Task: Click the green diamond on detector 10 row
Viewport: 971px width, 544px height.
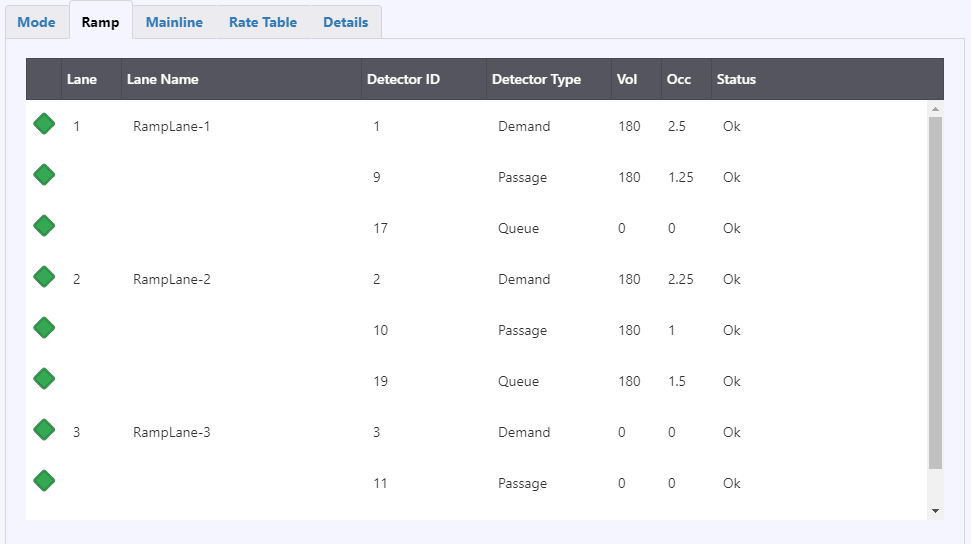Action: 44,328
